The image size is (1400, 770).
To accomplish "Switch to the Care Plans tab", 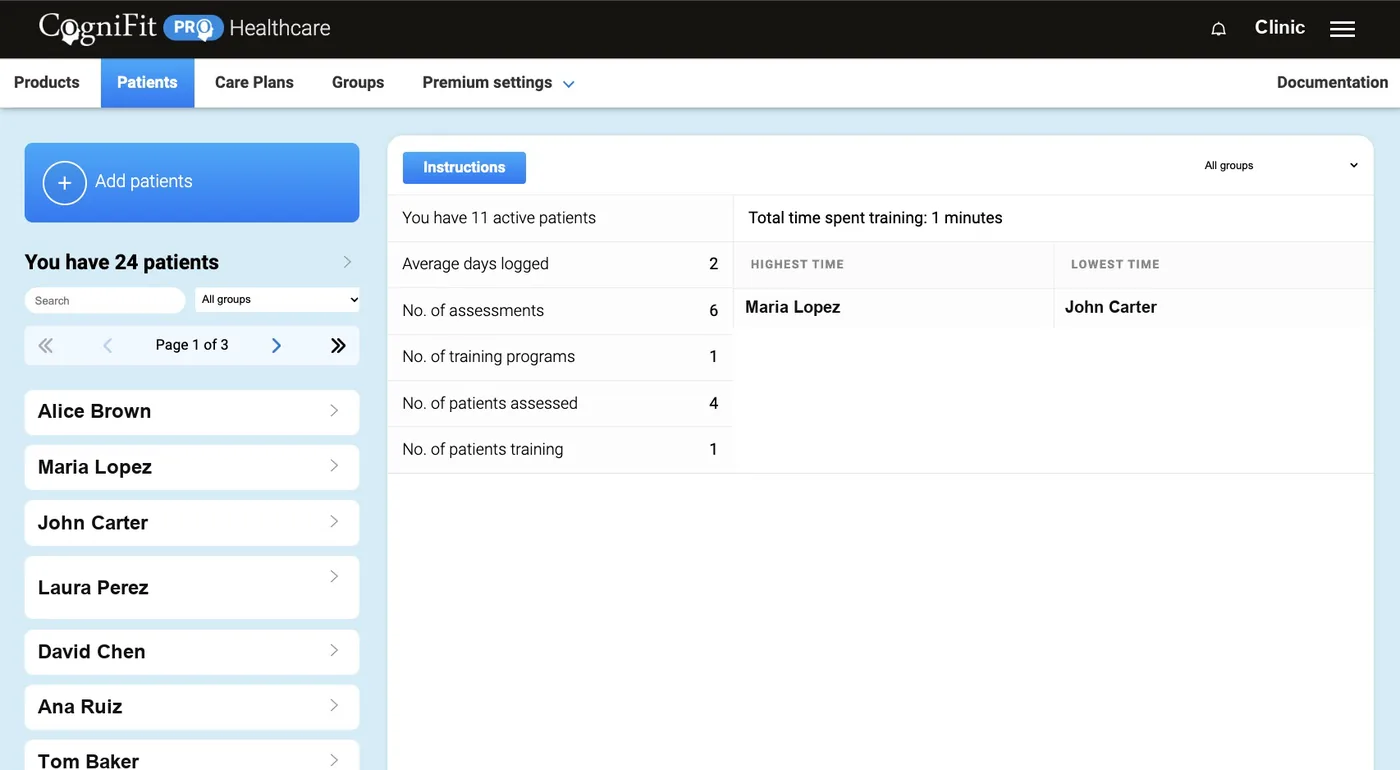I will click(254, 83).
